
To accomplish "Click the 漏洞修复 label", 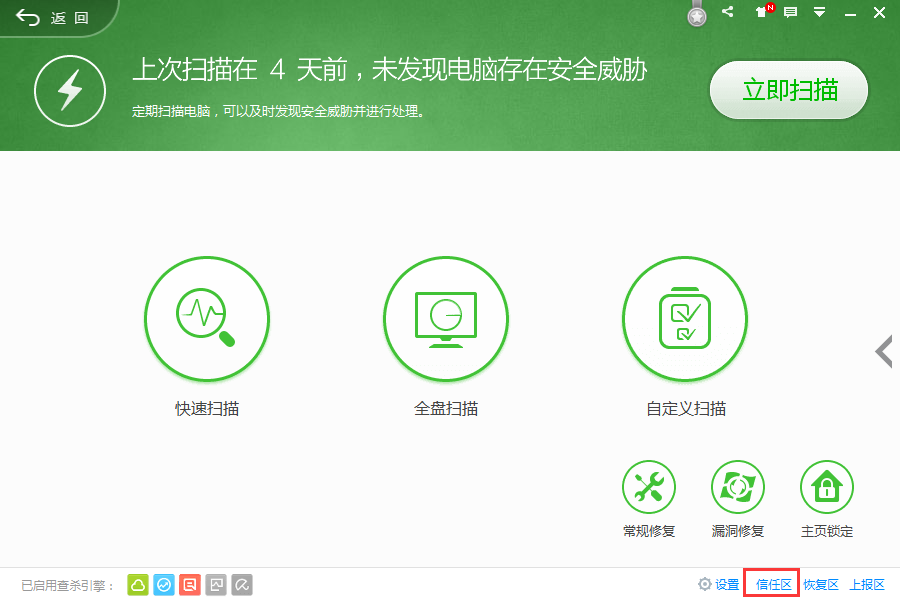I will pos(738,531).
